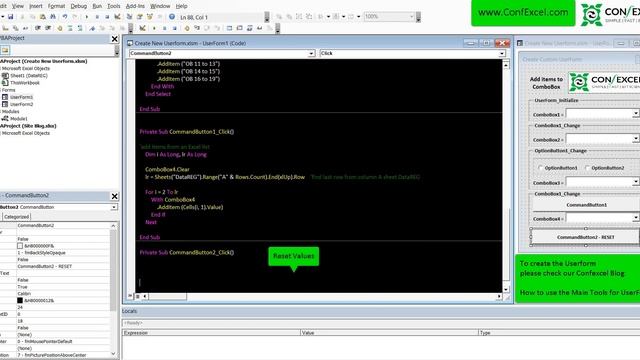Click the Outdent icon on the Edit toolbar
The width and height of the screenshot is (640, 360).
tap(48, 28)
